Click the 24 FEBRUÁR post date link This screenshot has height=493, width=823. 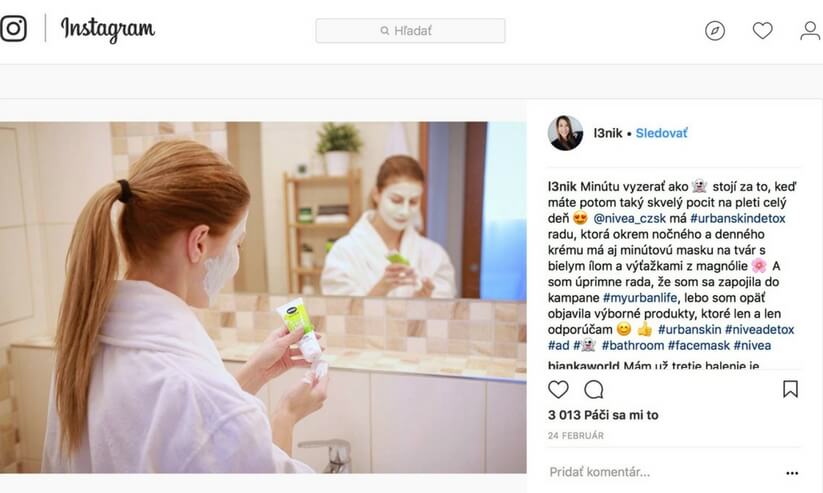576,436
